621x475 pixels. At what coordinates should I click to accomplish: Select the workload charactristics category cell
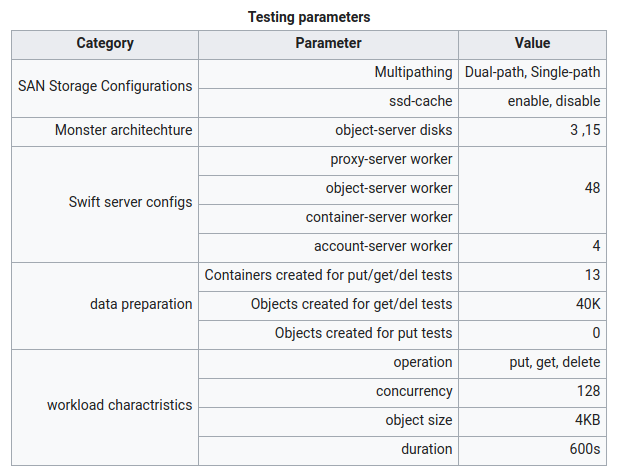pos(120,405)
